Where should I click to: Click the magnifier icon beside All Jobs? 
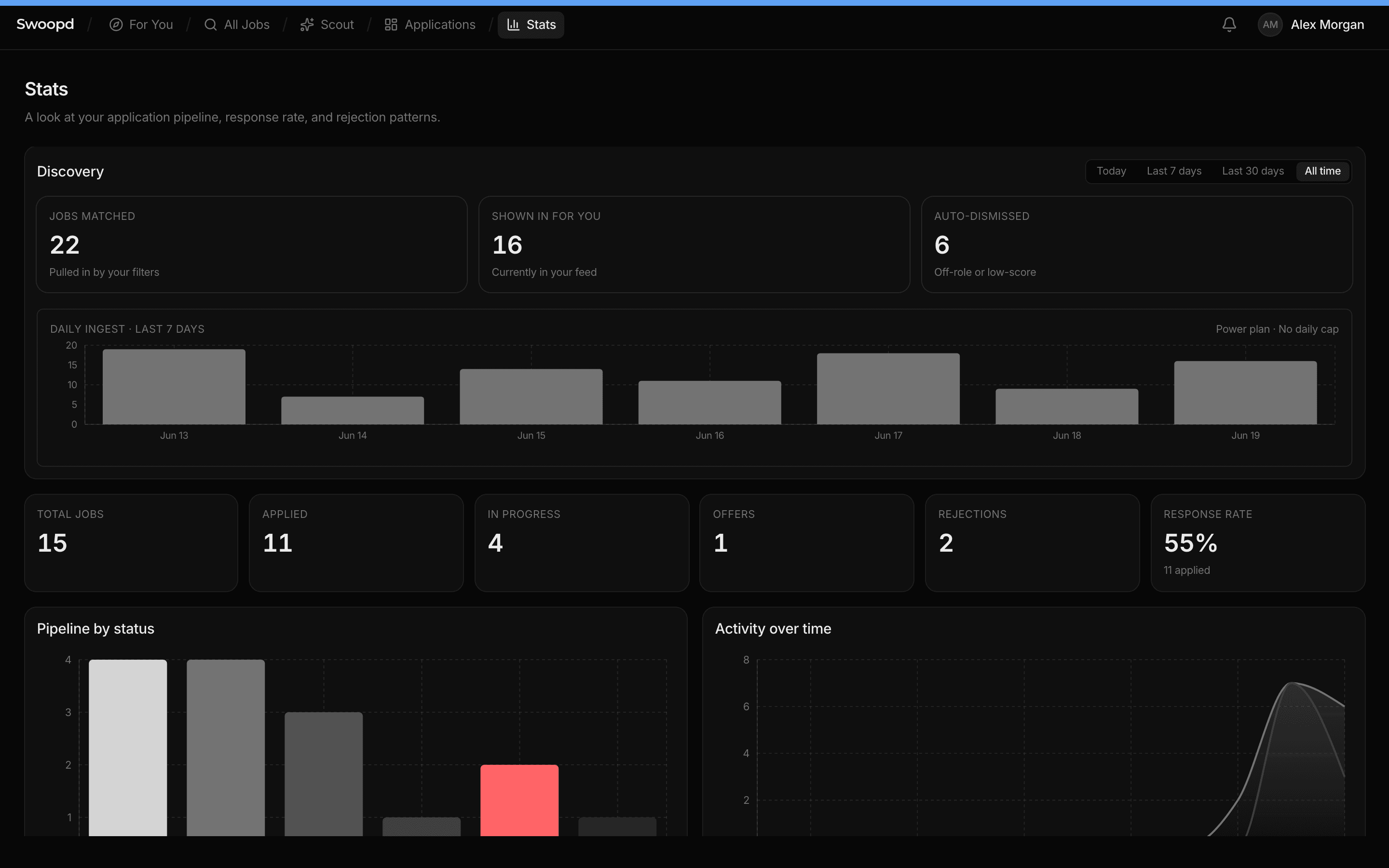(211, 25)
